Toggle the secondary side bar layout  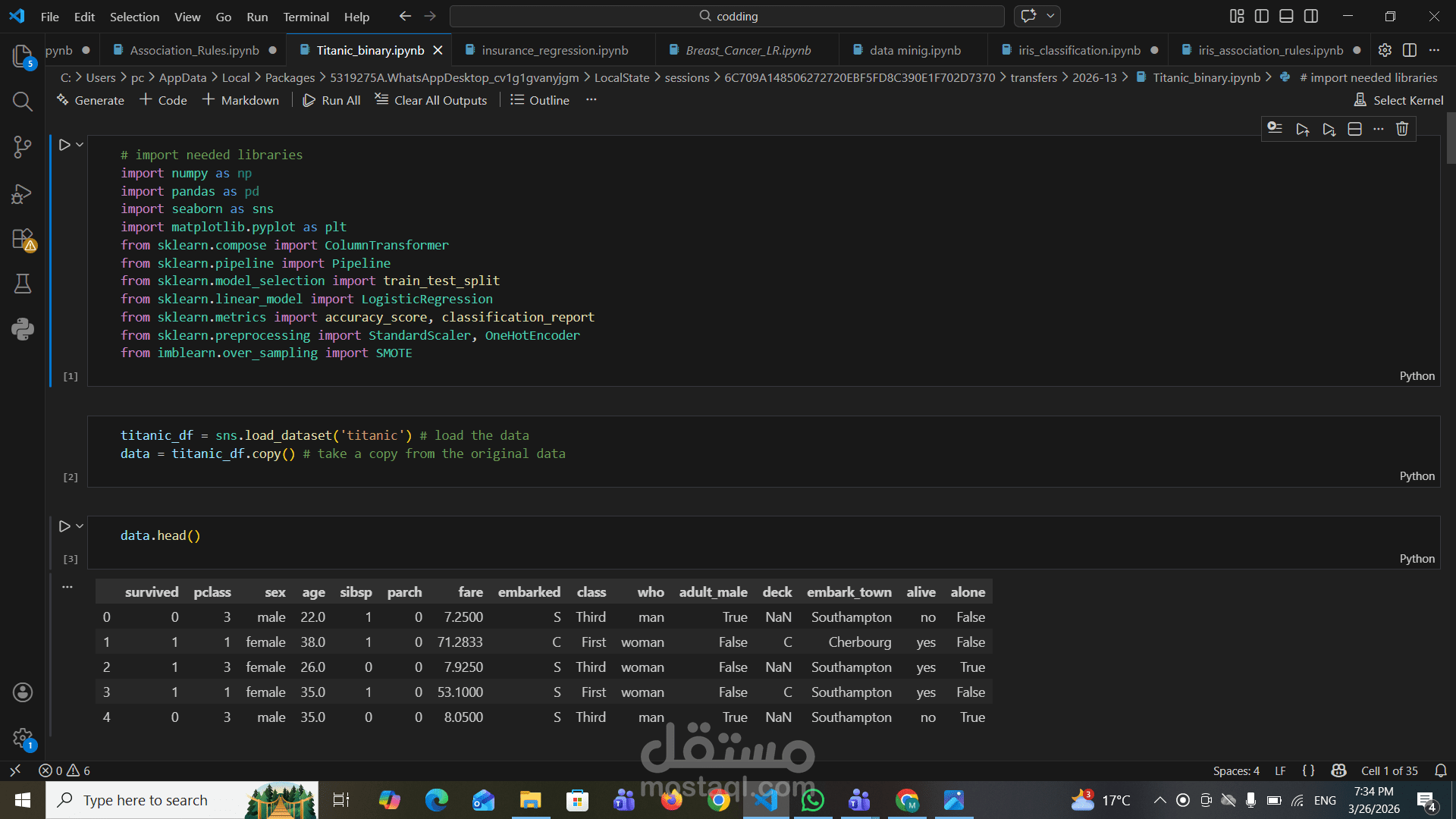(x=1311, y=16)
